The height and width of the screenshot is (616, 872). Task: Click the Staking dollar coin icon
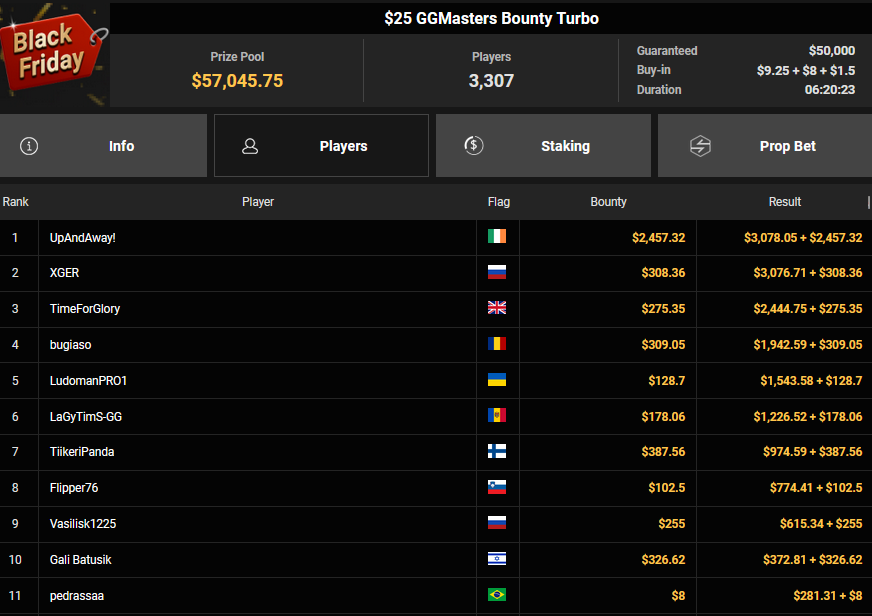[474, 146]
